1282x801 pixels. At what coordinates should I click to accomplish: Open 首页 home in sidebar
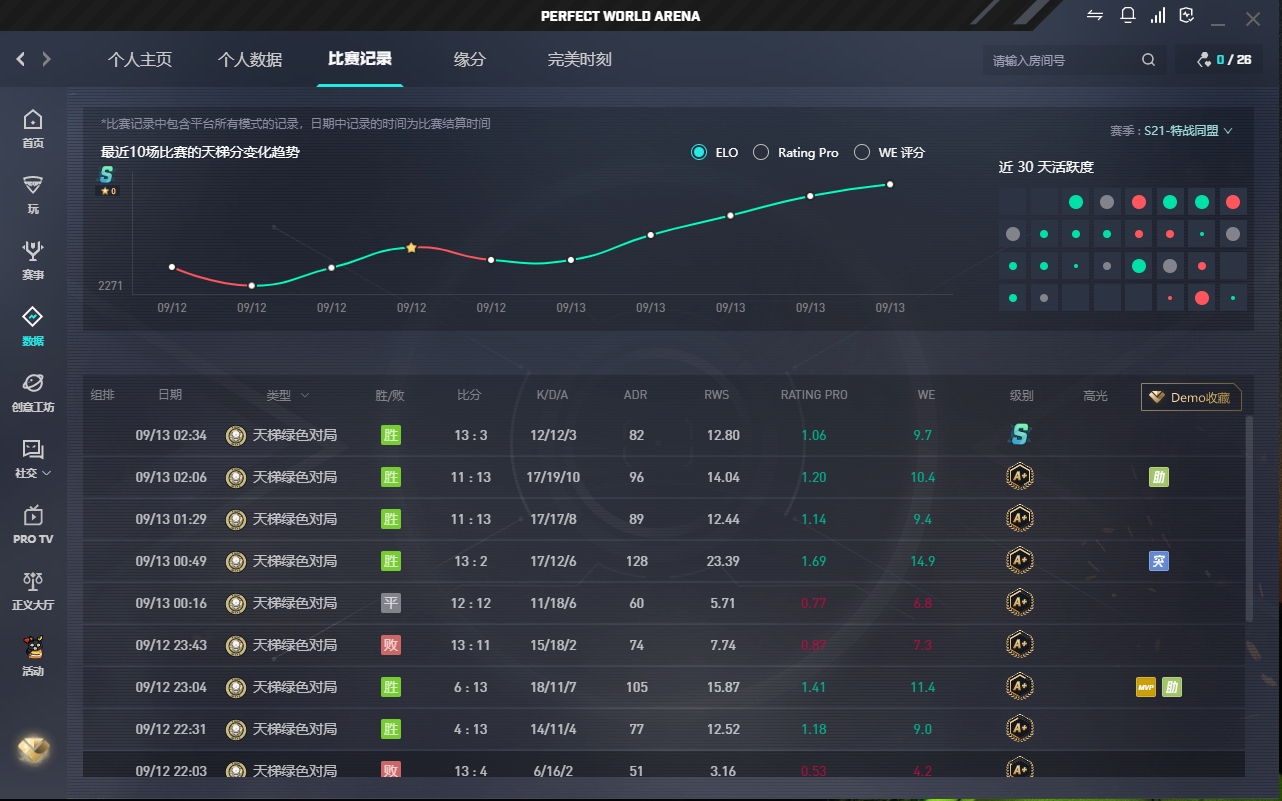pos(33,129)
